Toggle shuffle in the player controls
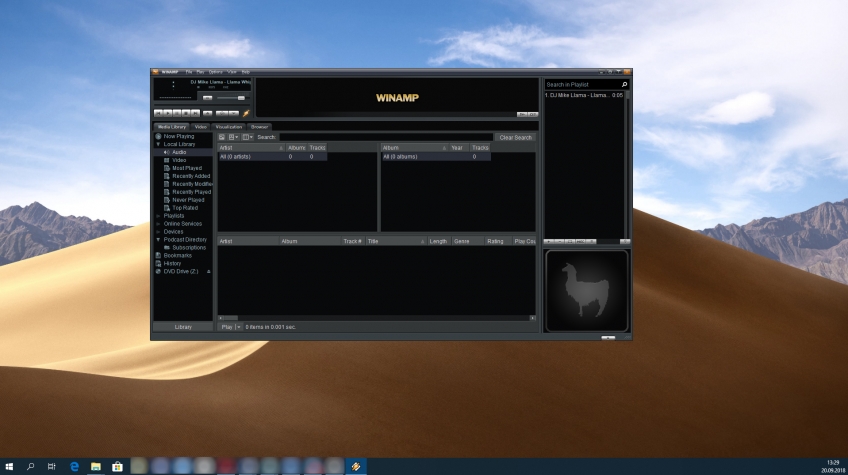Viewport: 848px width, 475px height. click(222, 113)
